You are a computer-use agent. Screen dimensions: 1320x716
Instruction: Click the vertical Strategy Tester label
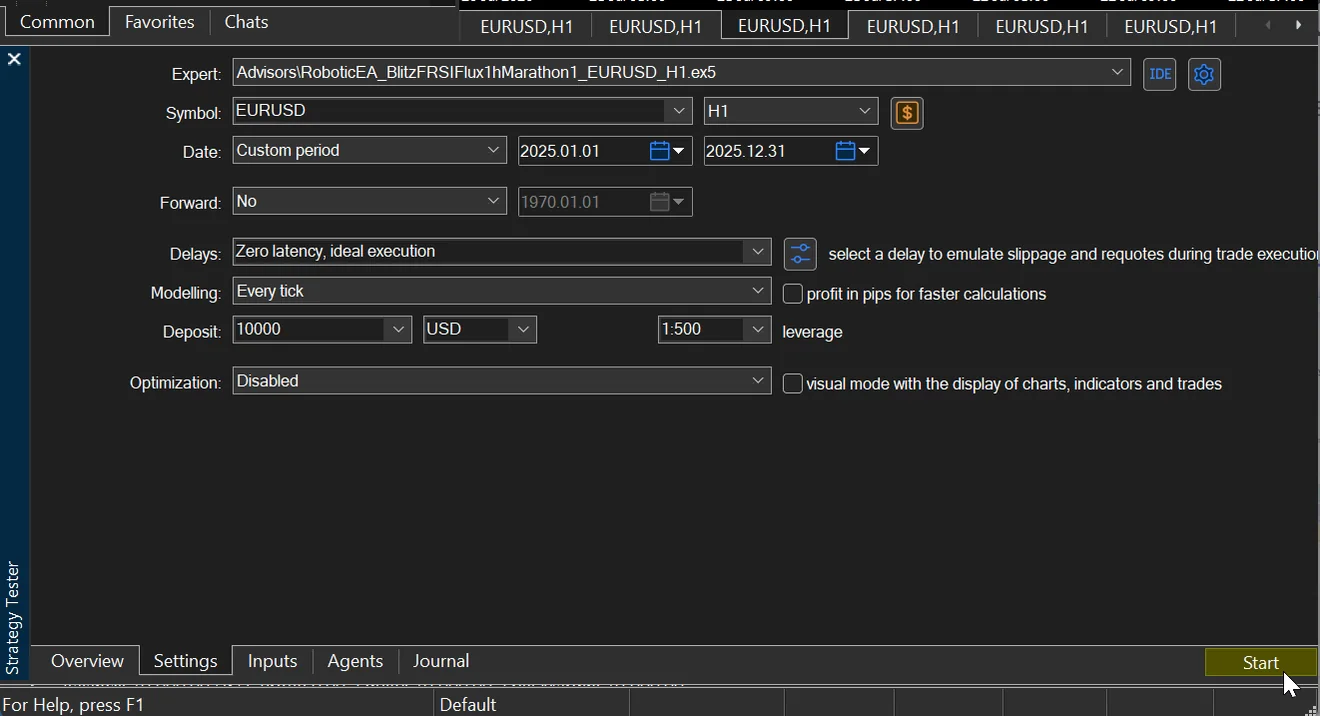[x=13, y=618]
